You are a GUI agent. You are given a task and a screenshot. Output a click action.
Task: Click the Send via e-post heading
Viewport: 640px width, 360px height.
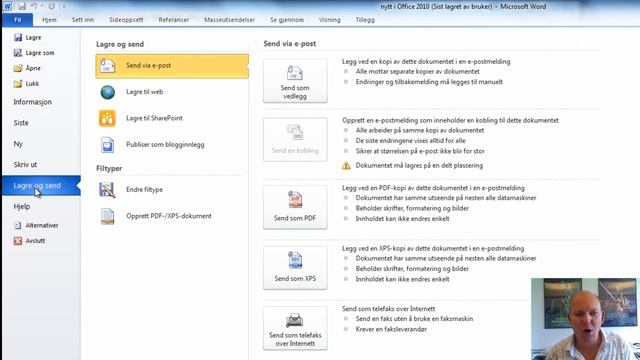click(290, 43)
